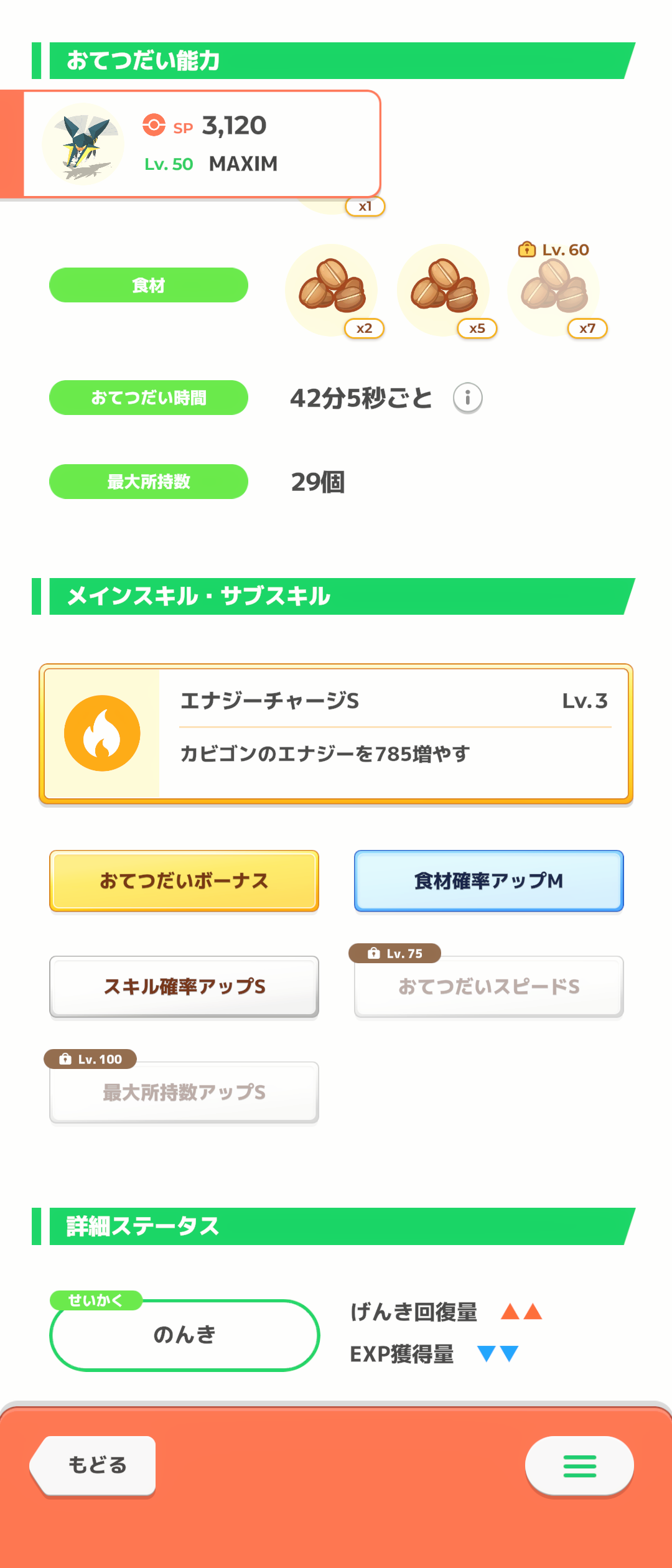Screen dimensions: 672x1568
Task: Open the hamburger menu button
Action: (x=579, y=1466)
